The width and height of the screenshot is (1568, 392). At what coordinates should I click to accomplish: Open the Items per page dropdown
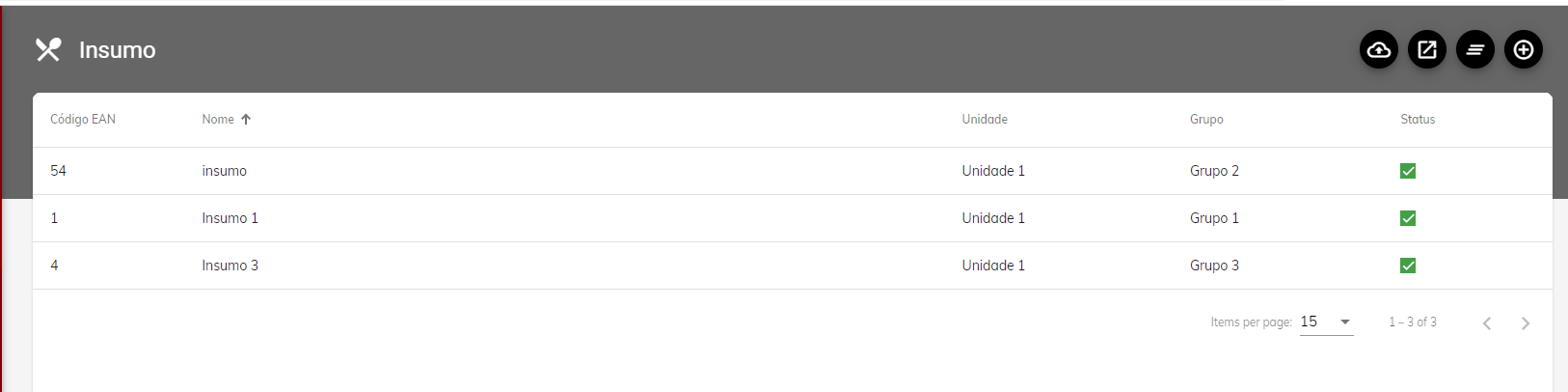(x=1327, y=322)
